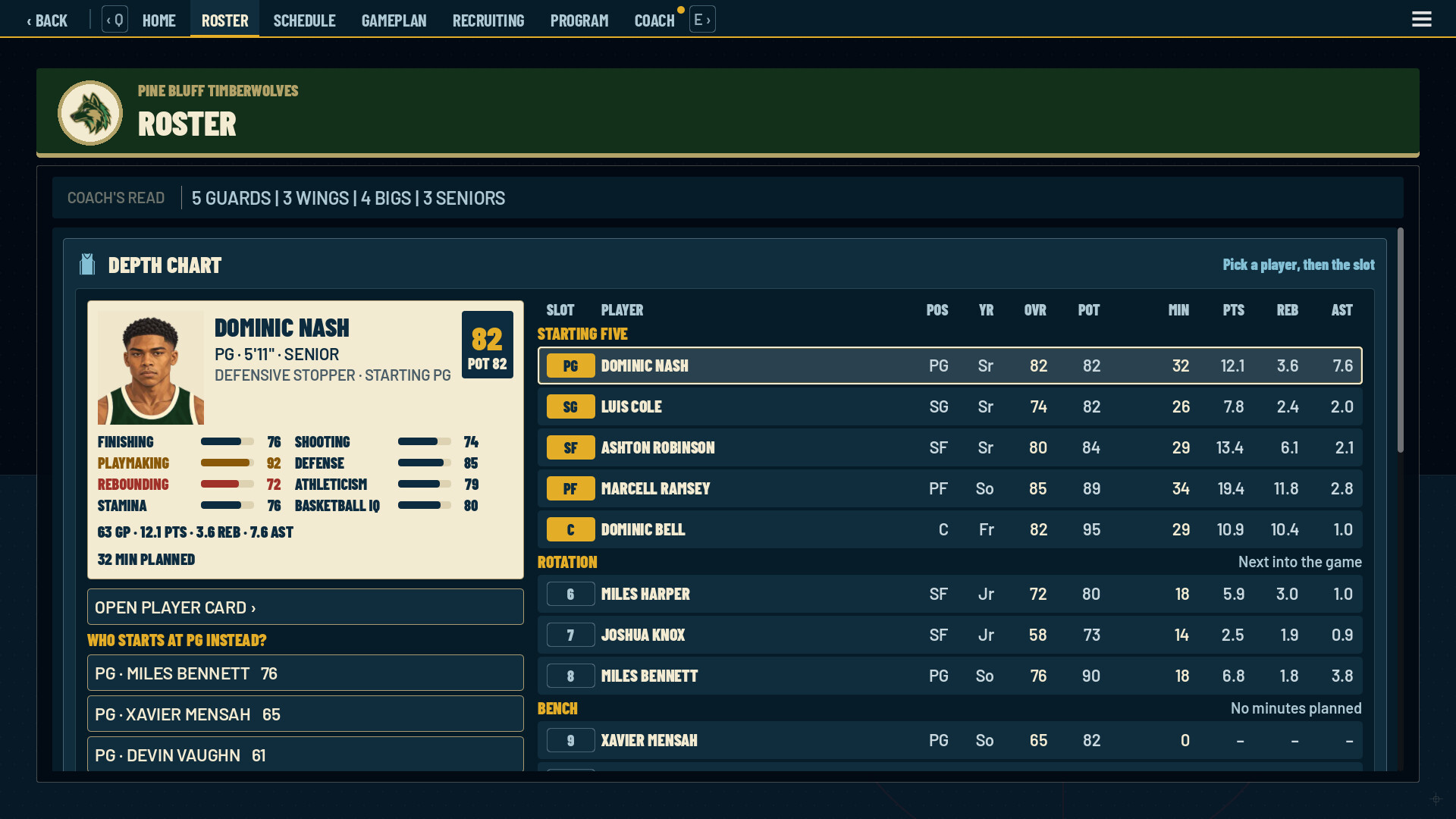The image size is (1456, 819).
Task: Select rotation slot 7 badge
Action: coord(570,635)
